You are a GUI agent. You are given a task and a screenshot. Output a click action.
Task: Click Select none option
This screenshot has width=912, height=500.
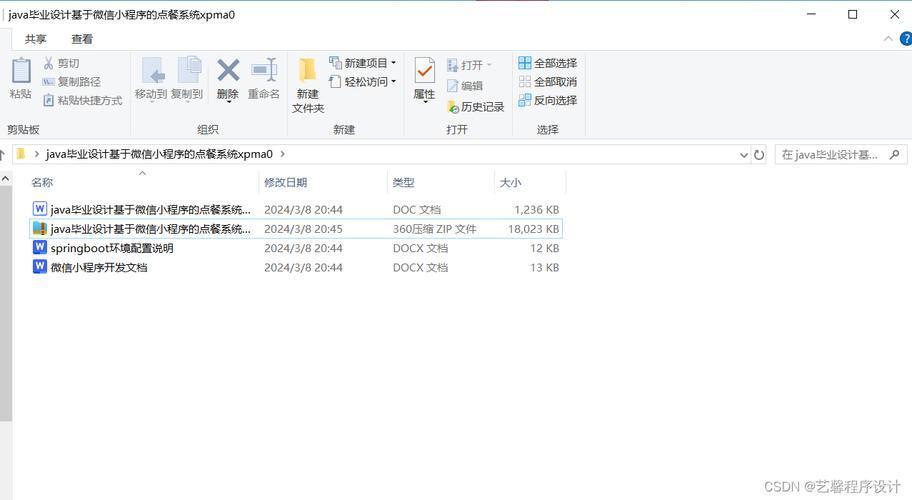tap(548, 82)
